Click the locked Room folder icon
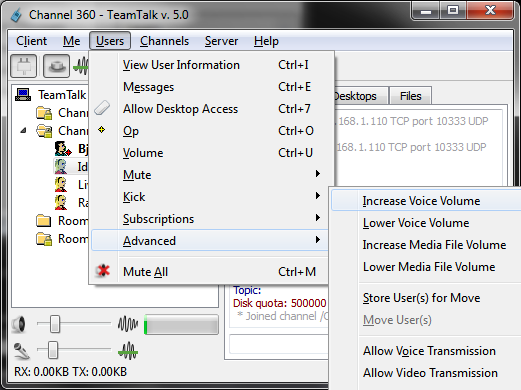 coord(44,239)
